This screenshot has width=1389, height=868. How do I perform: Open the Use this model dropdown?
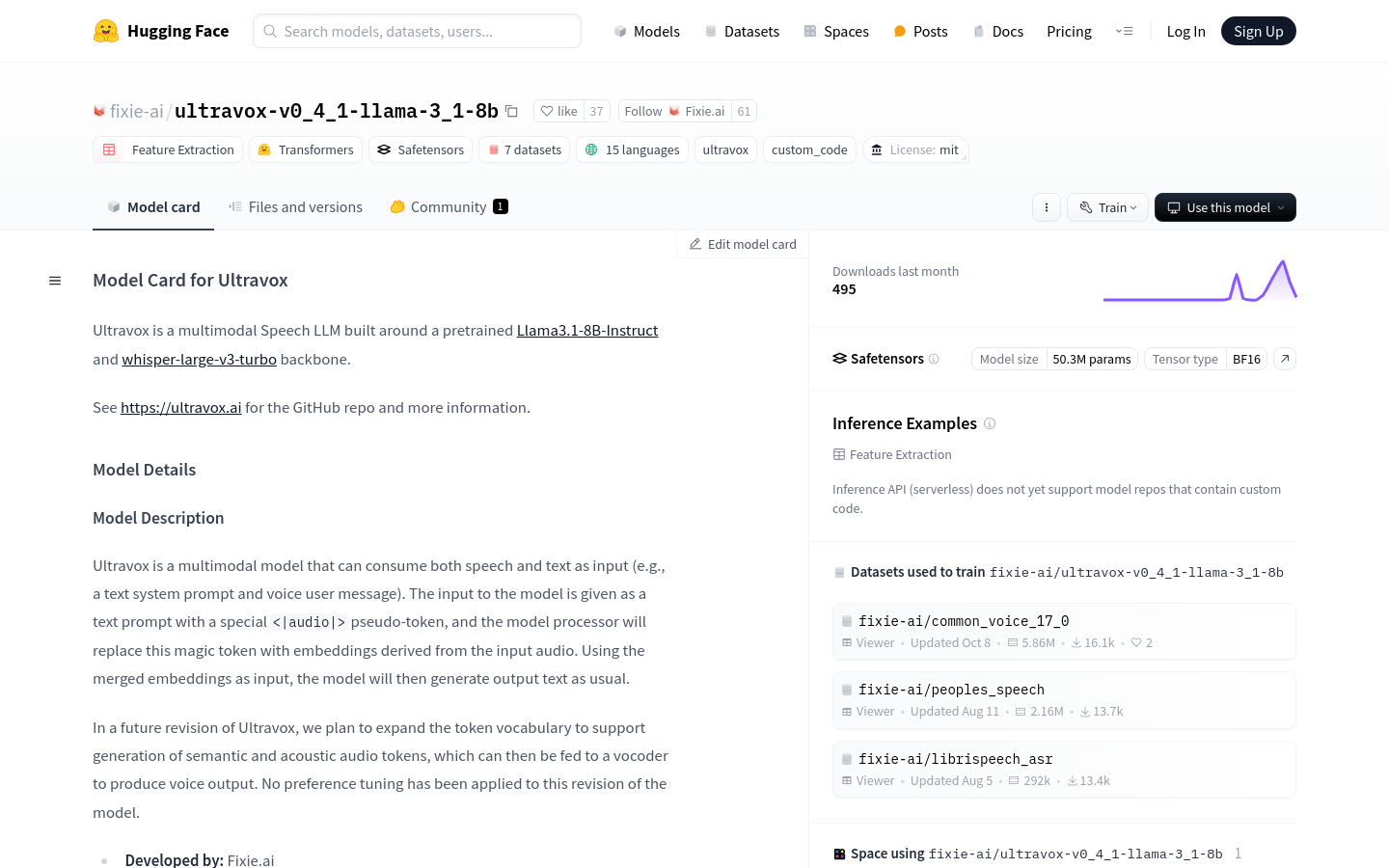pyautogui.click(x=1225, y=207)
